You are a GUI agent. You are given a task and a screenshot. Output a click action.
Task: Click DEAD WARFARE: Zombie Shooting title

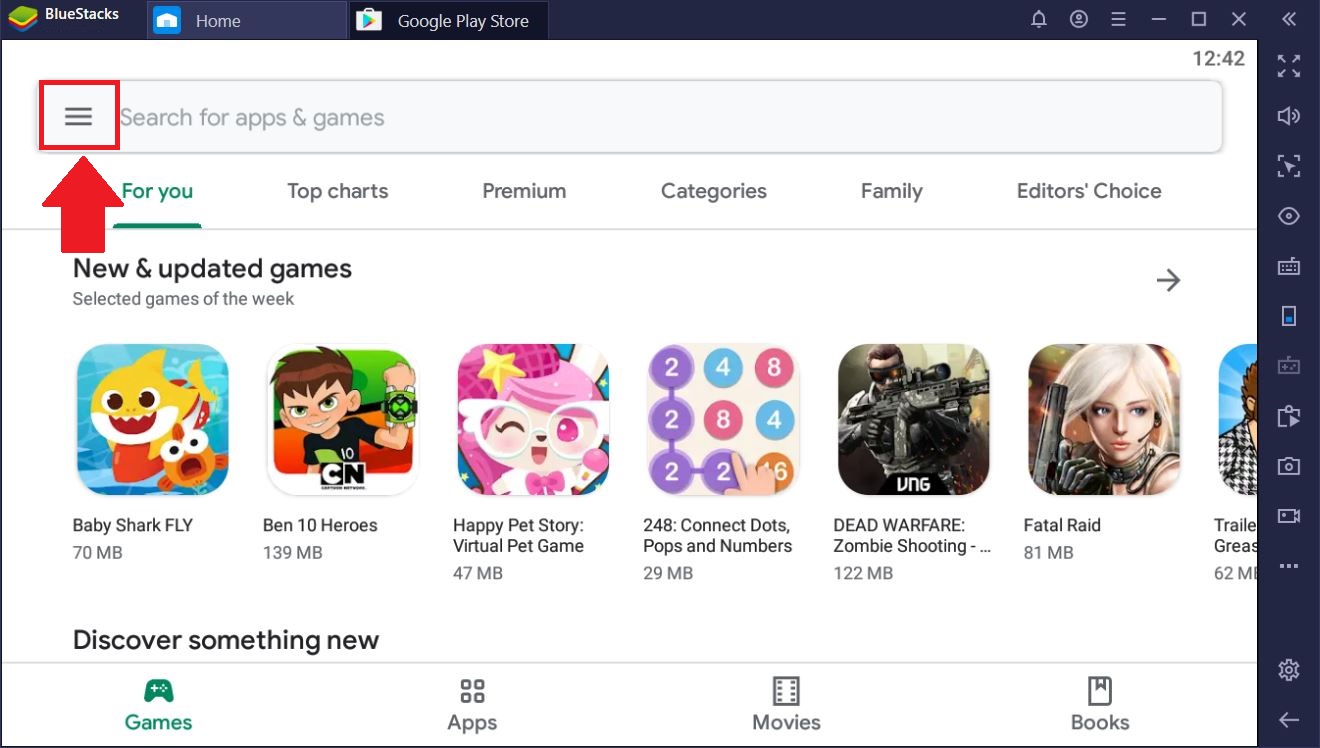912,536
